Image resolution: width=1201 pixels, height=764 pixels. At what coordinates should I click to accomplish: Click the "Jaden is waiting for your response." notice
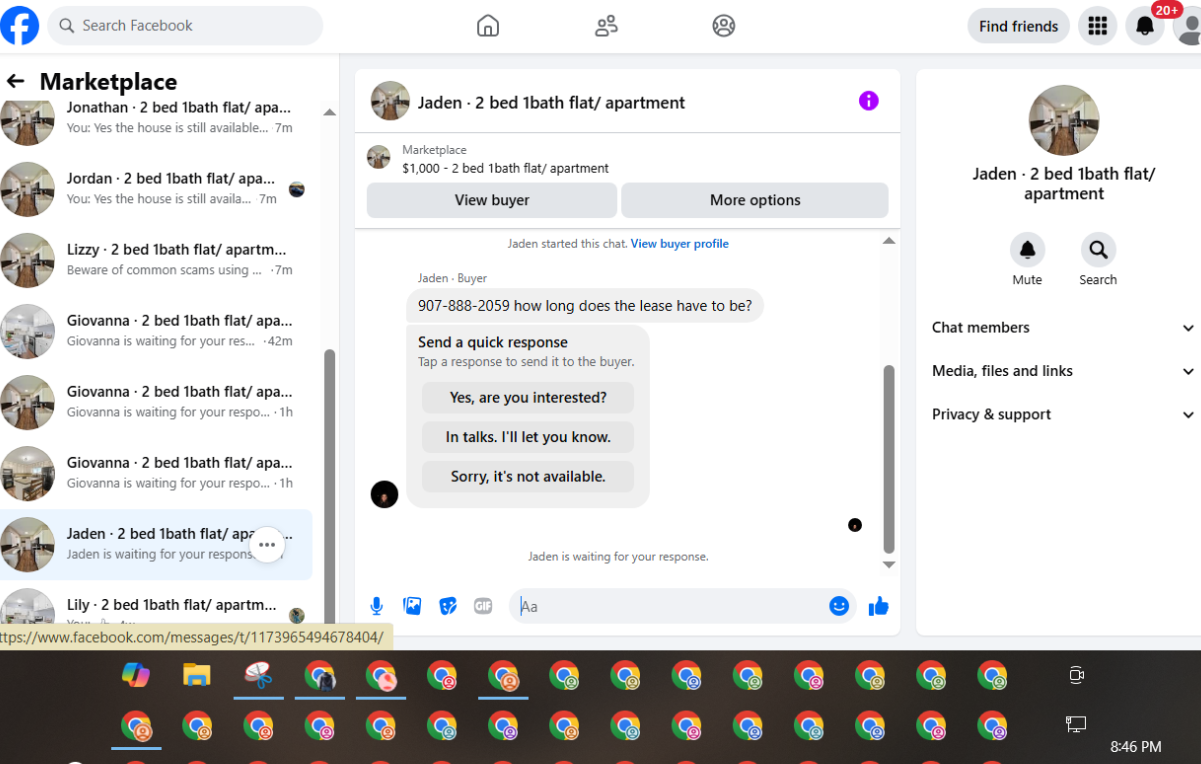[x=618, y=557]
